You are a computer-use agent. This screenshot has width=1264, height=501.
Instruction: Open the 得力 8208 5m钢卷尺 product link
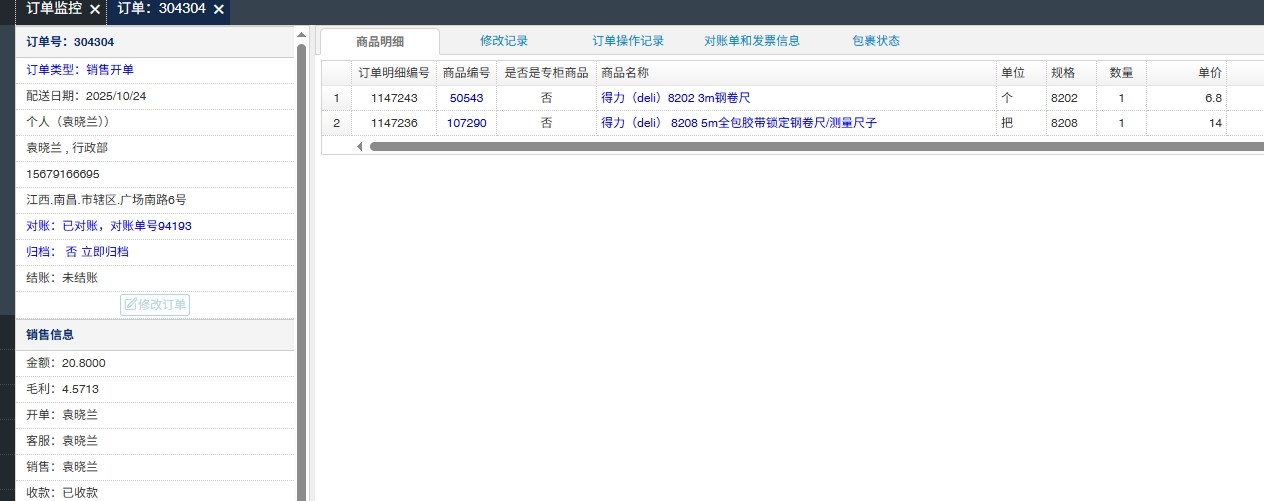click(x=739, y=123)
